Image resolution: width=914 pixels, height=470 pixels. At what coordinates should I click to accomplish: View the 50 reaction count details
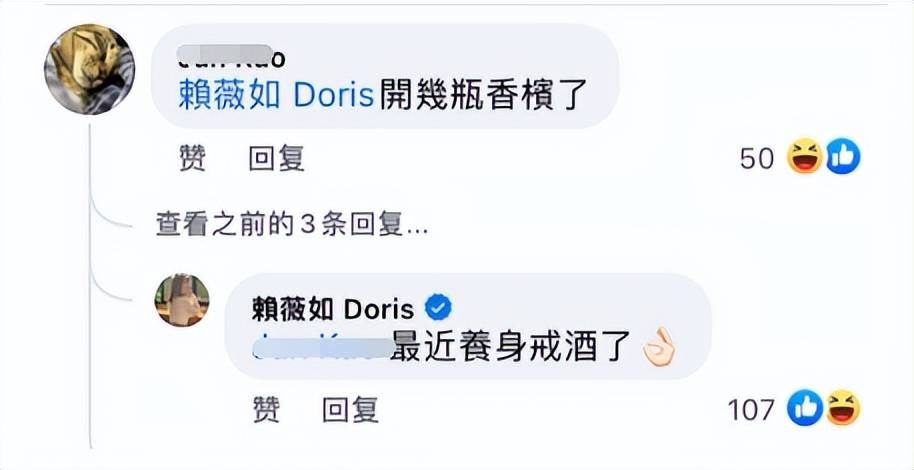(x=757, y=158)
